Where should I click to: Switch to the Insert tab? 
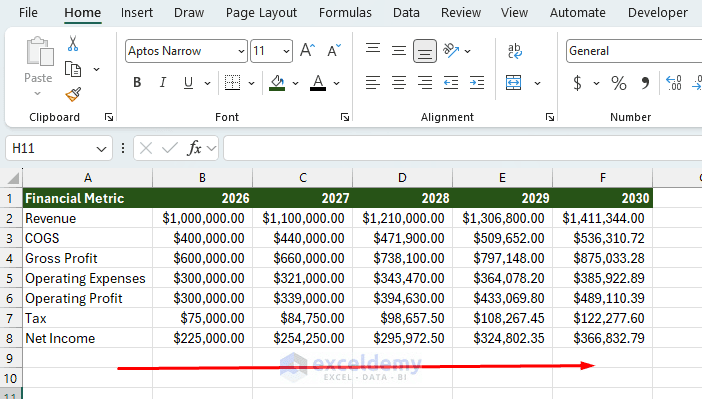pos(137,13)
